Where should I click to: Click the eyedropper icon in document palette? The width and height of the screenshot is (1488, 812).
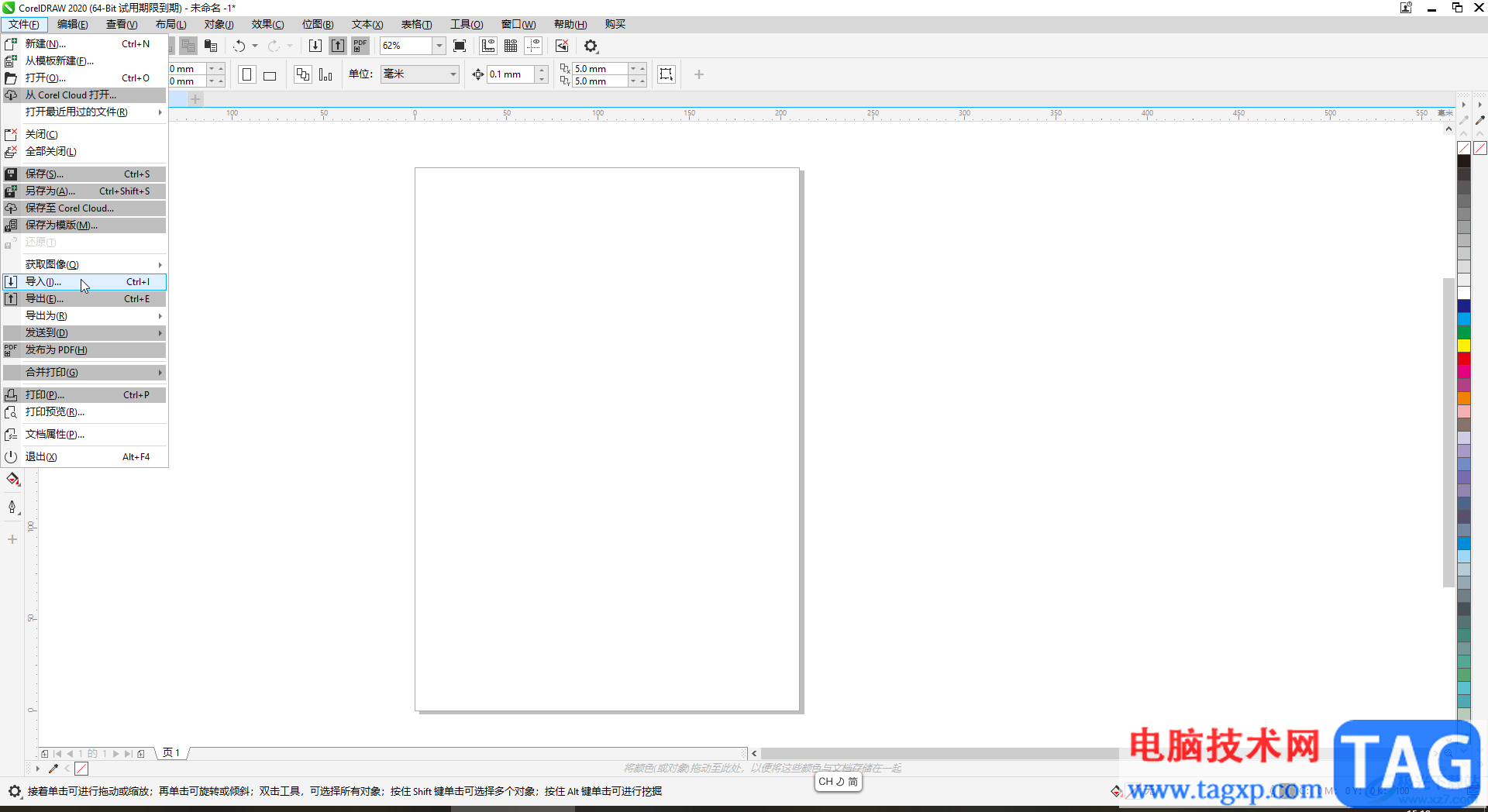point(53,769)
